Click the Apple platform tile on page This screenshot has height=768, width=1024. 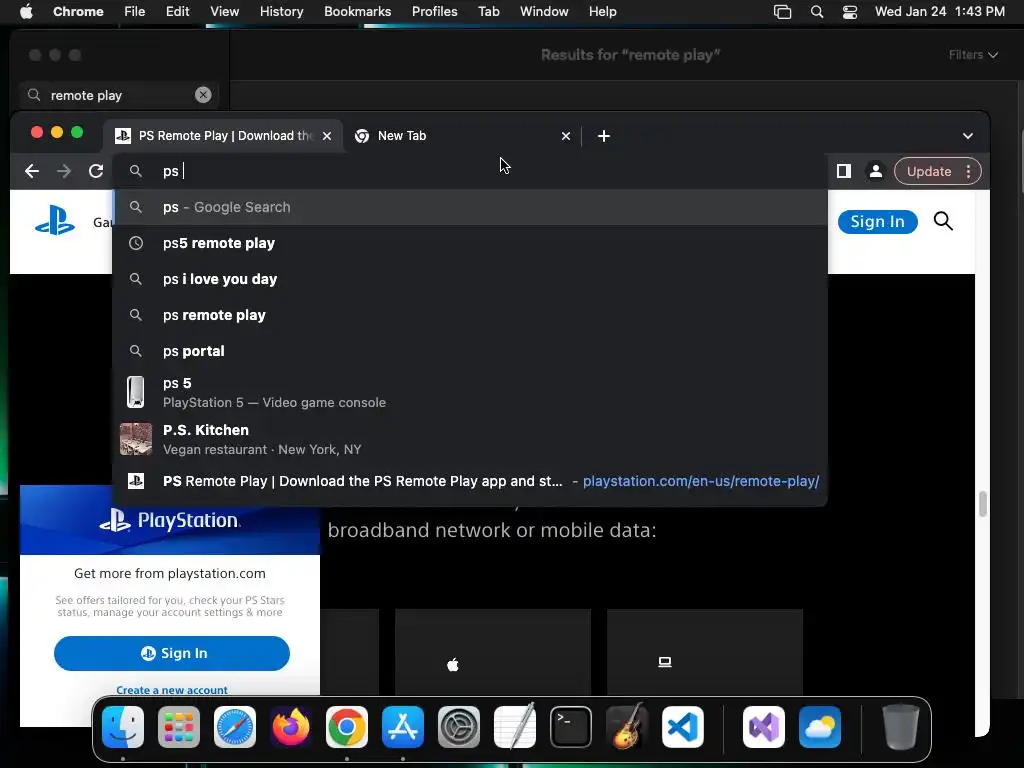click(493, 652)
